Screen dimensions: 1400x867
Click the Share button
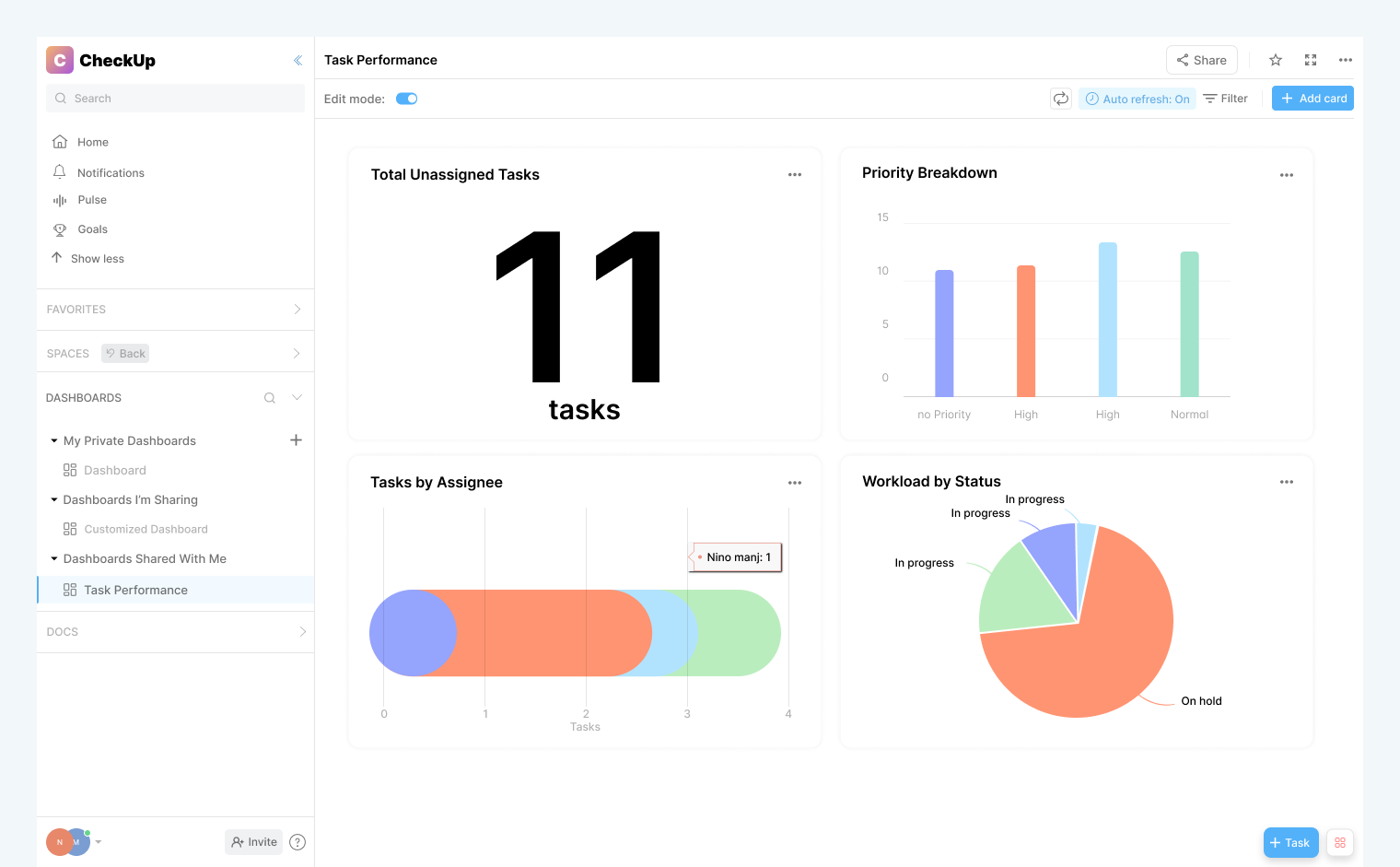[x=1201, y=59]
